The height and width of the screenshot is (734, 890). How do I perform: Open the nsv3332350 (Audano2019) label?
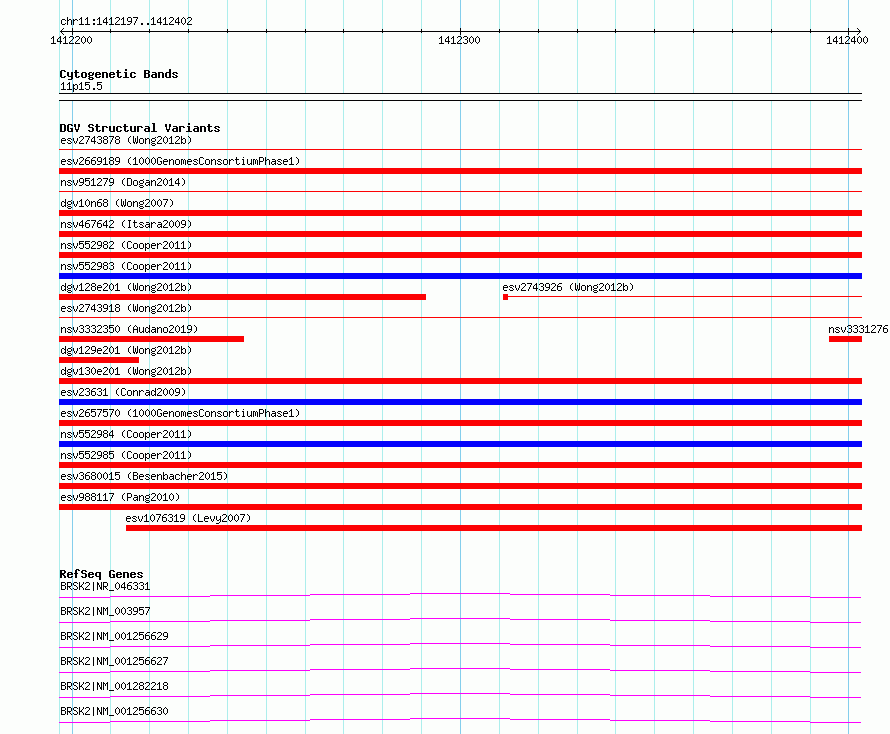tap(129, 329)
